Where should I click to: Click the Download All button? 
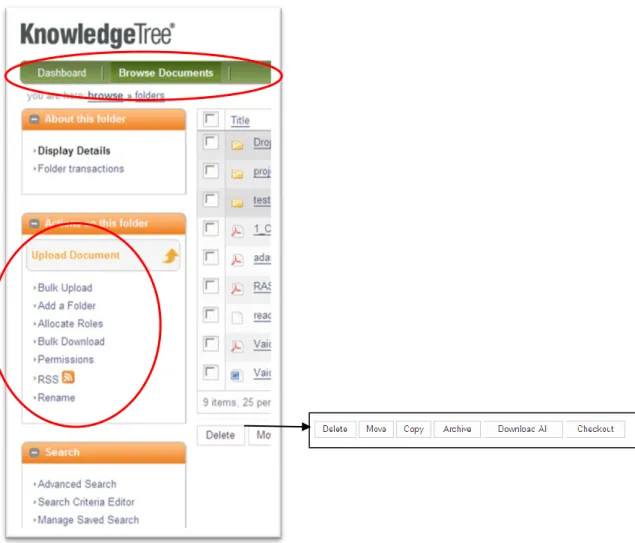tap(522, 429)
